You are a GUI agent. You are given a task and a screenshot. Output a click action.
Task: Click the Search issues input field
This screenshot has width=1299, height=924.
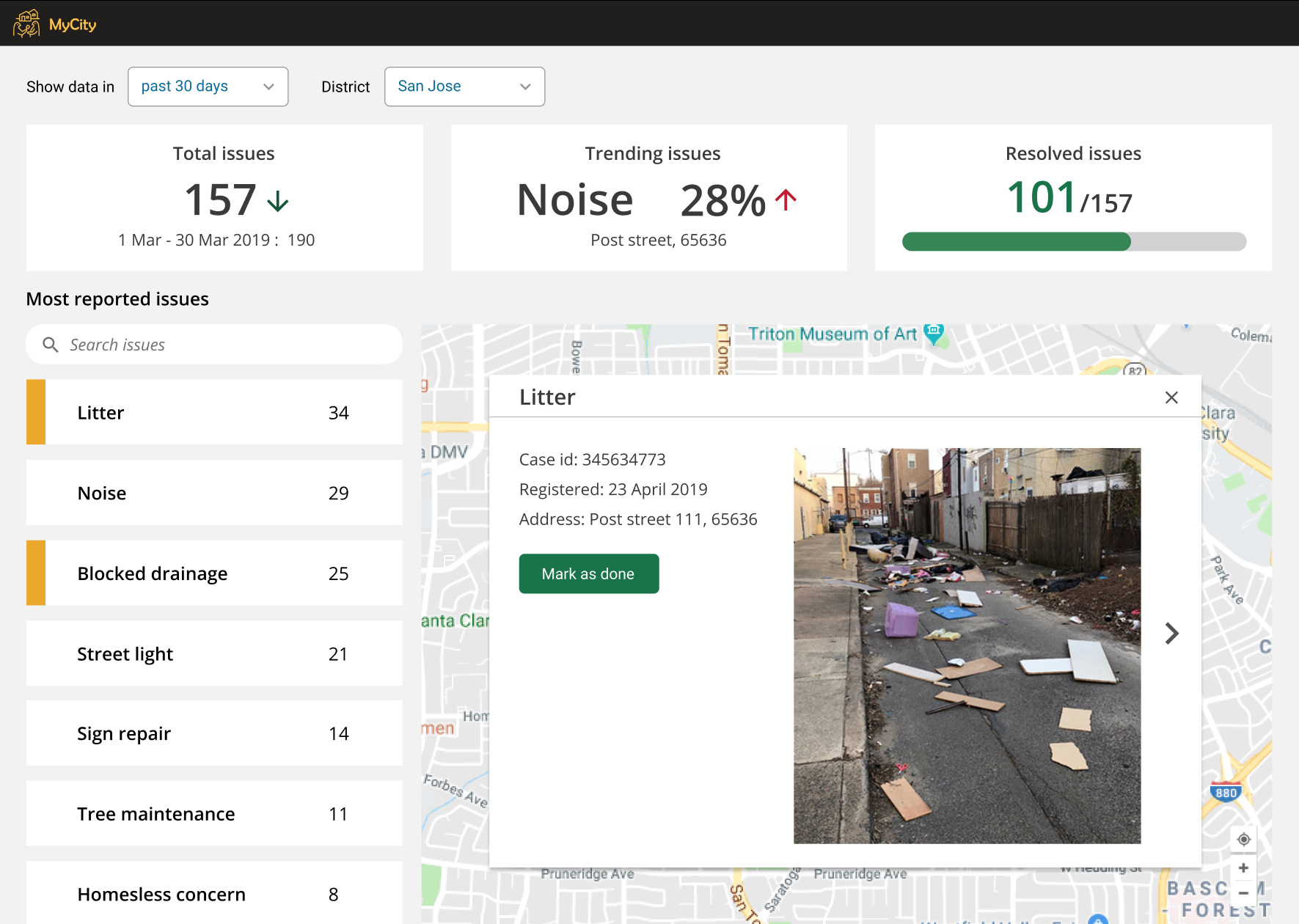tap(214, 345)
